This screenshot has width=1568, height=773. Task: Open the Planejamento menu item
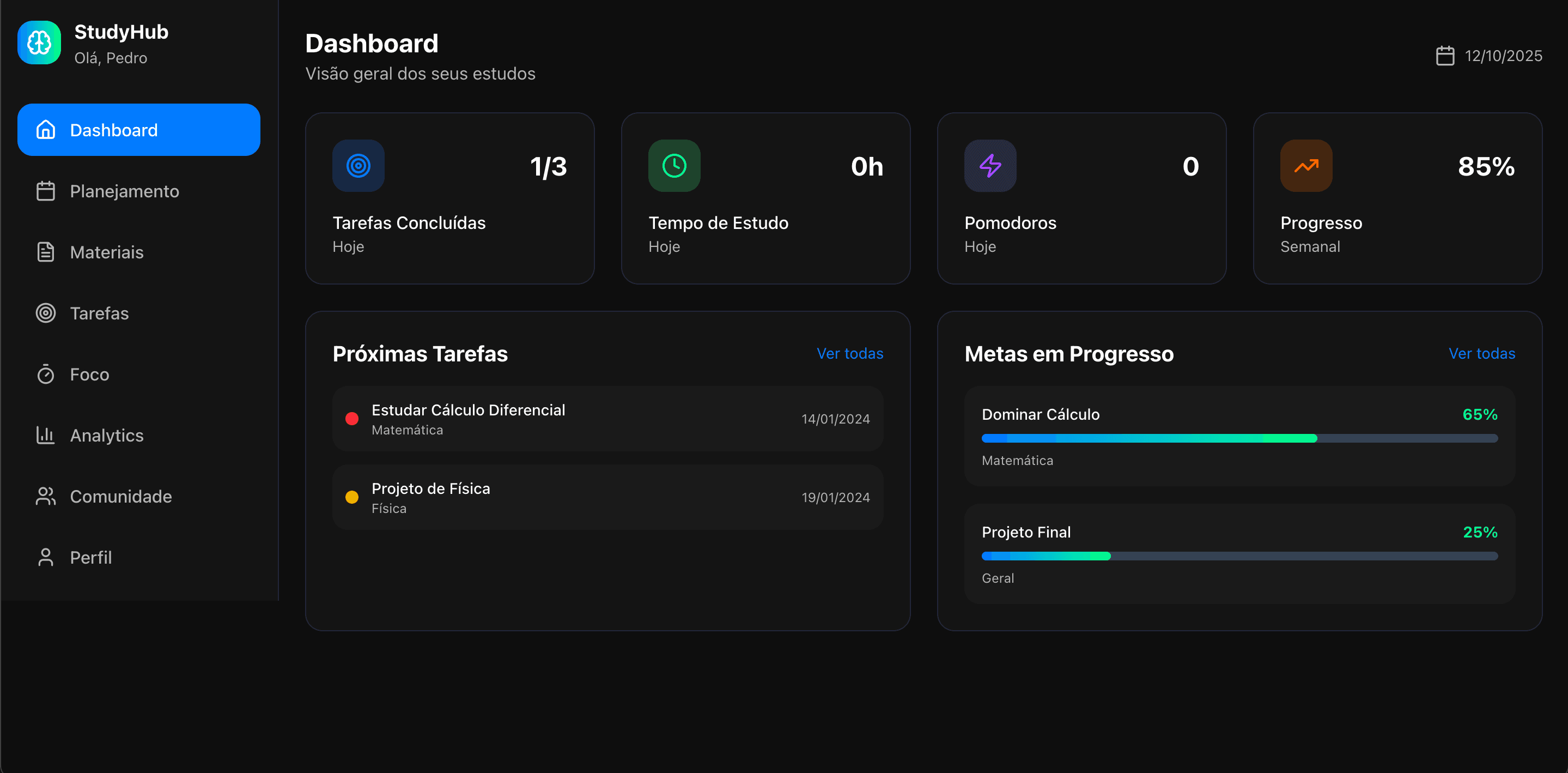click(124, 191)
